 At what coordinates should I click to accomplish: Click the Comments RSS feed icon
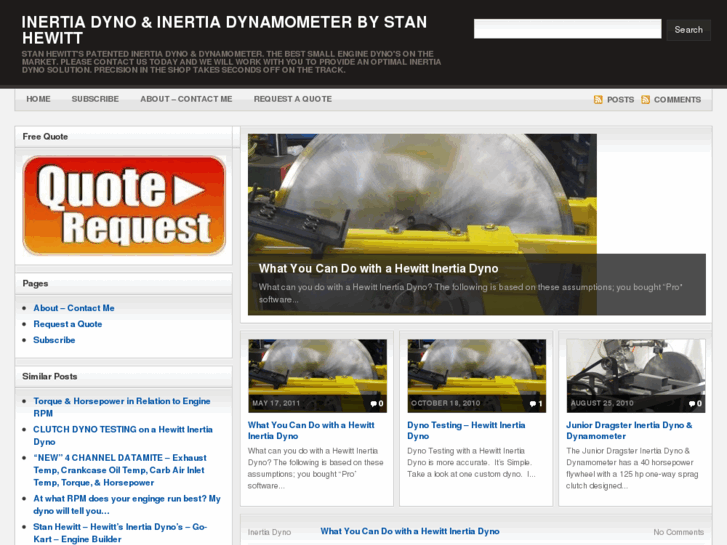point(645,100)
